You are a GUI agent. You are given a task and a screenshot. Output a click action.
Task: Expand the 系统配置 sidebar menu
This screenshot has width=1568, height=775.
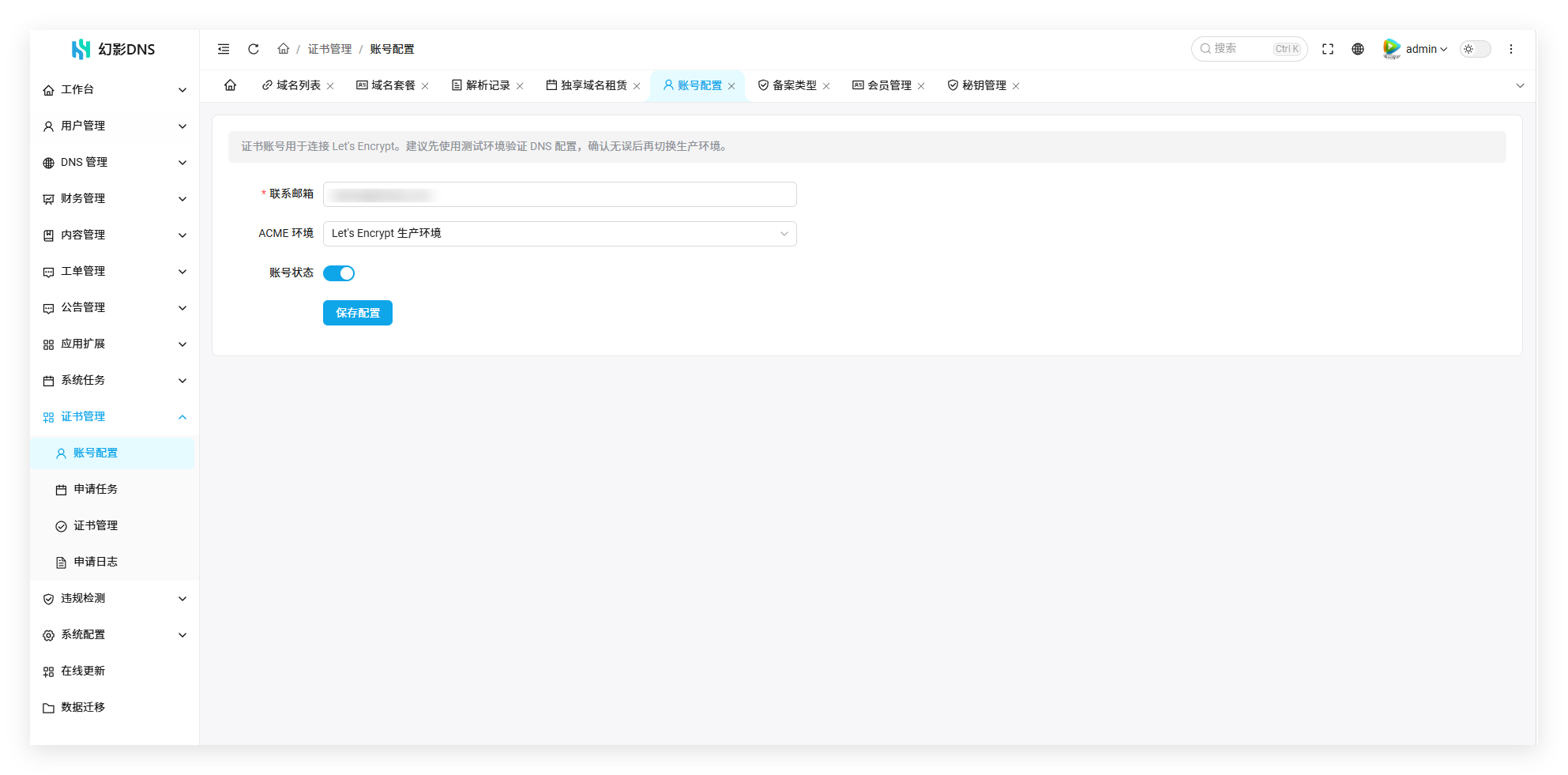click(115, 635)
